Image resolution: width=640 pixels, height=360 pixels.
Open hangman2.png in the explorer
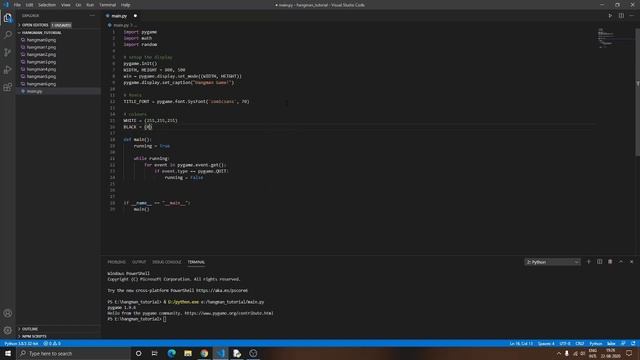(41, 55)
